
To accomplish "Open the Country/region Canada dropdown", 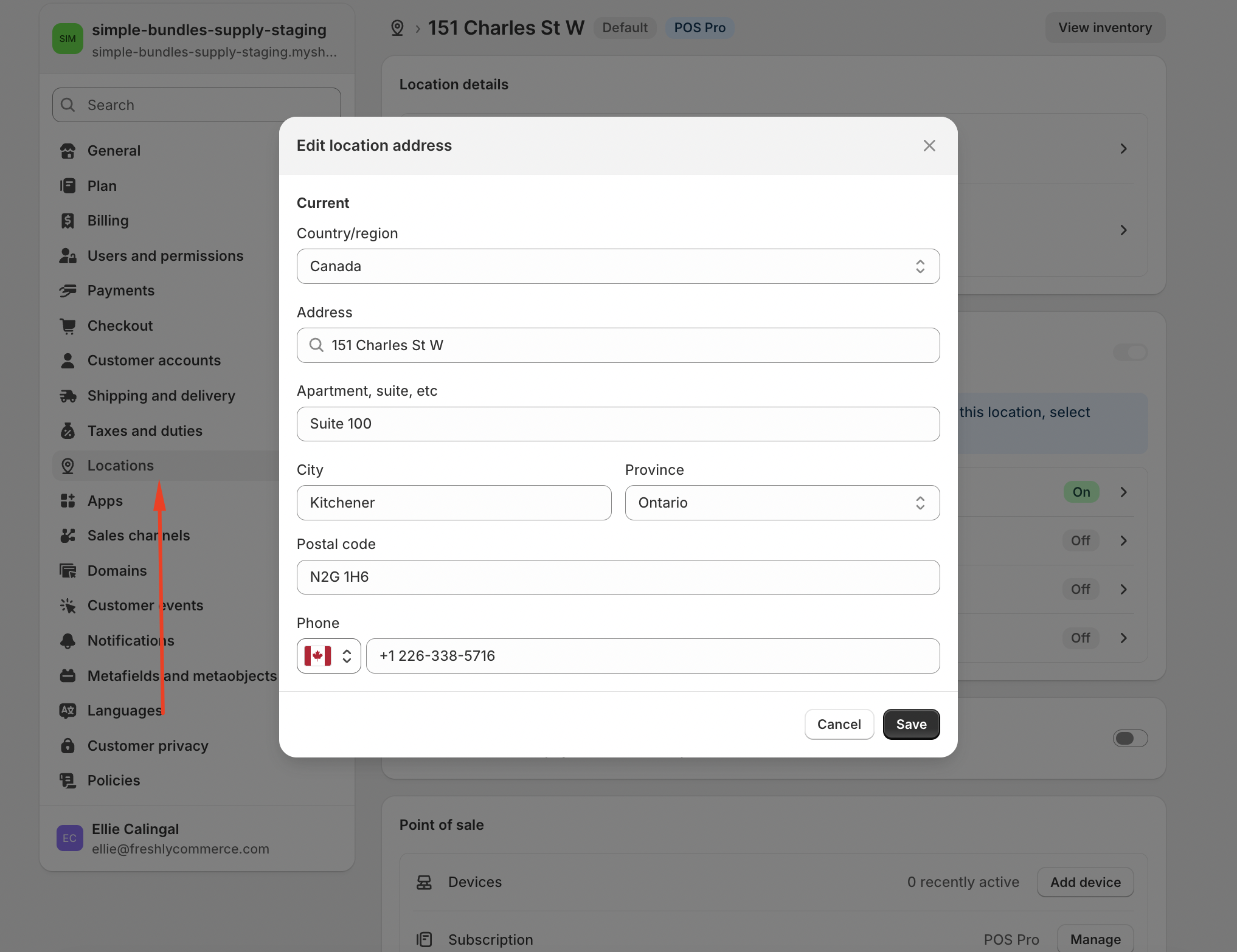I will click(618, 266).
